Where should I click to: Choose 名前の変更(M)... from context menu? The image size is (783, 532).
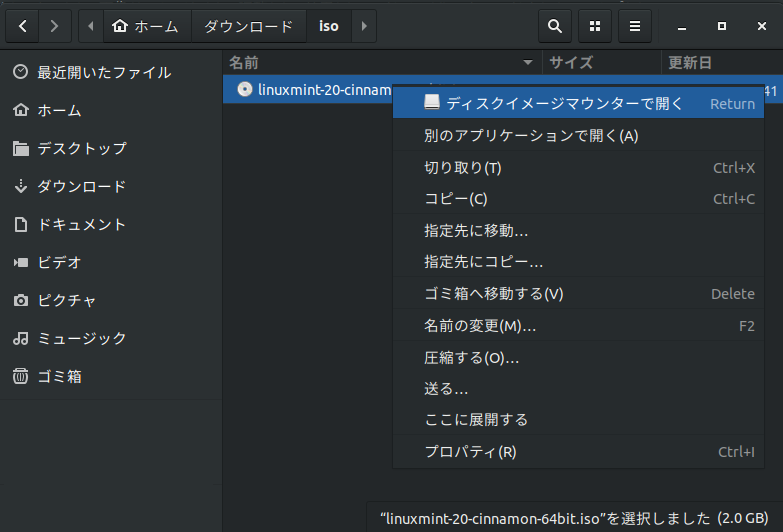578,326
